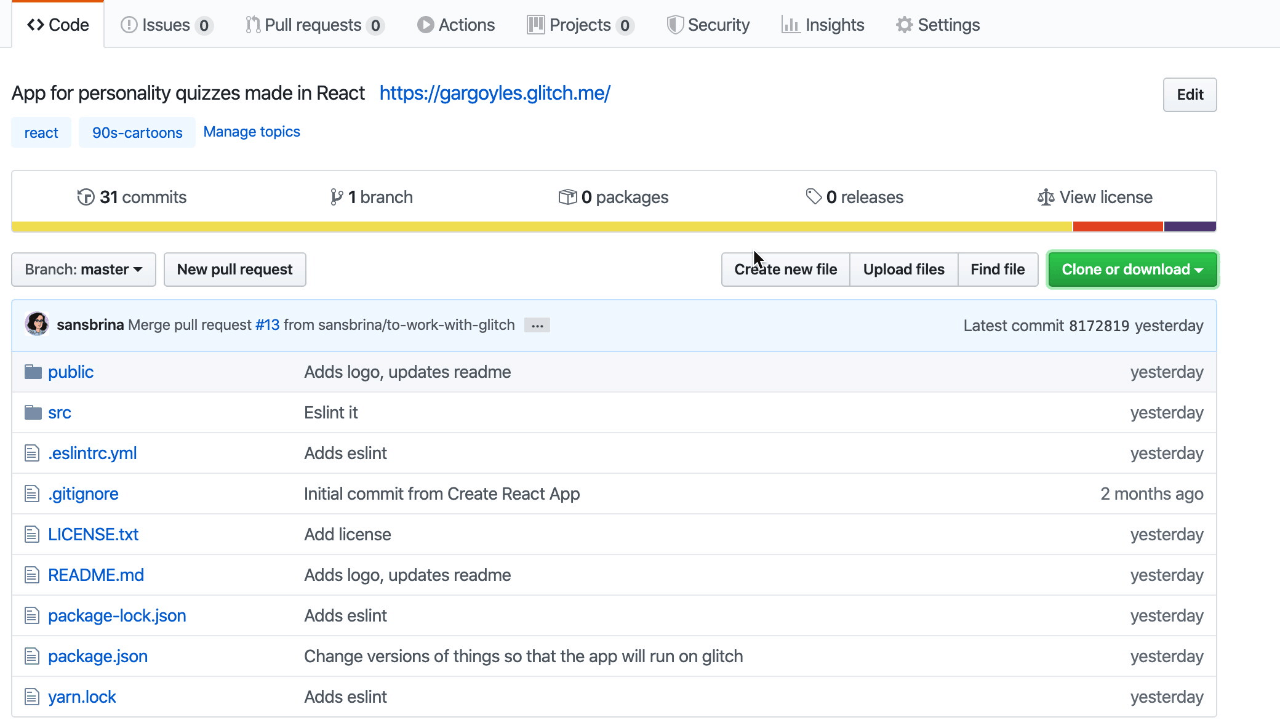Click the releases tag icon
The width and height of the screenshot is (1280, 720).
[813, 197]
